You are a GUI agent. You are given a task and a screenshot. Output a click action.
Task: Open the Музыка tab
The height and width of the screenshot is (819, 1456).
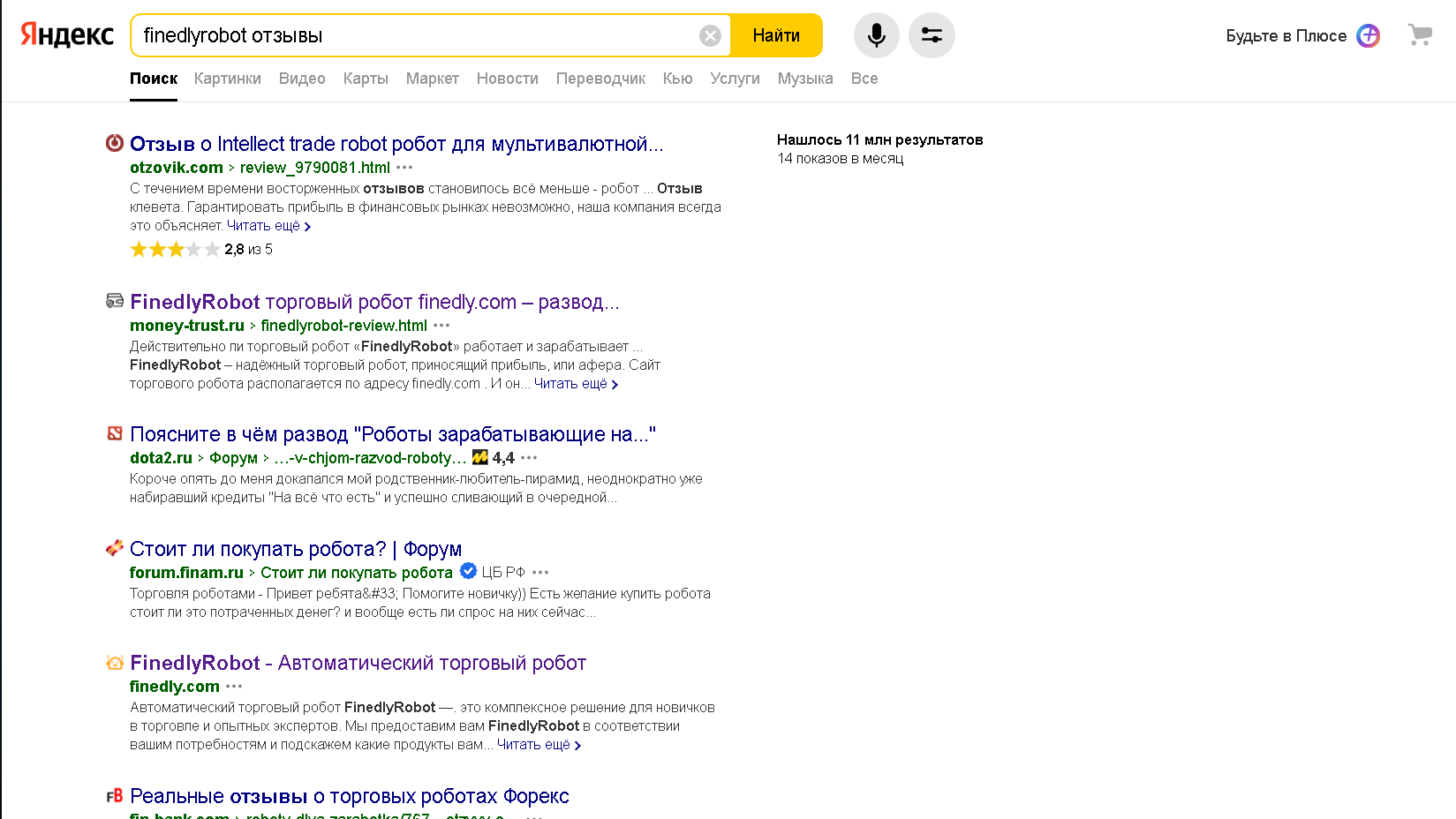coord(805,79)
